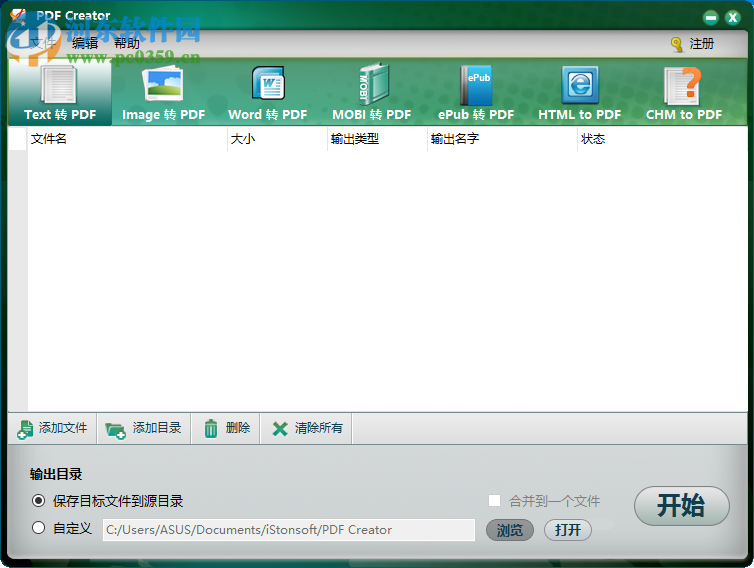Click the 清除所有 clear all button
The height and width of the screenshot is (568, 754).
306,428
